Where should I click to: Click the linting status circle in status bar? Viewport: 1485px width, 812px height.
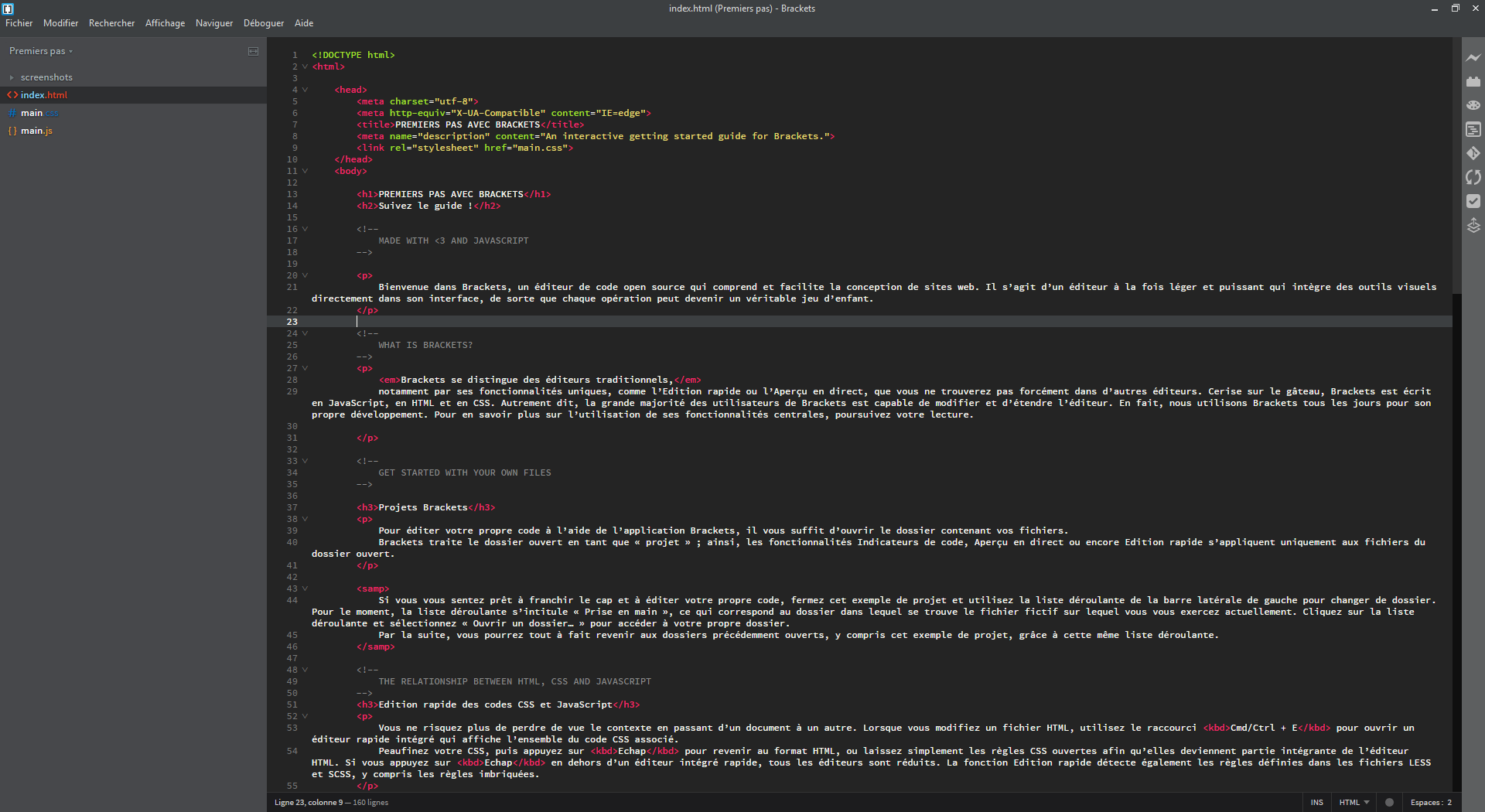(x=1389, y=802)
